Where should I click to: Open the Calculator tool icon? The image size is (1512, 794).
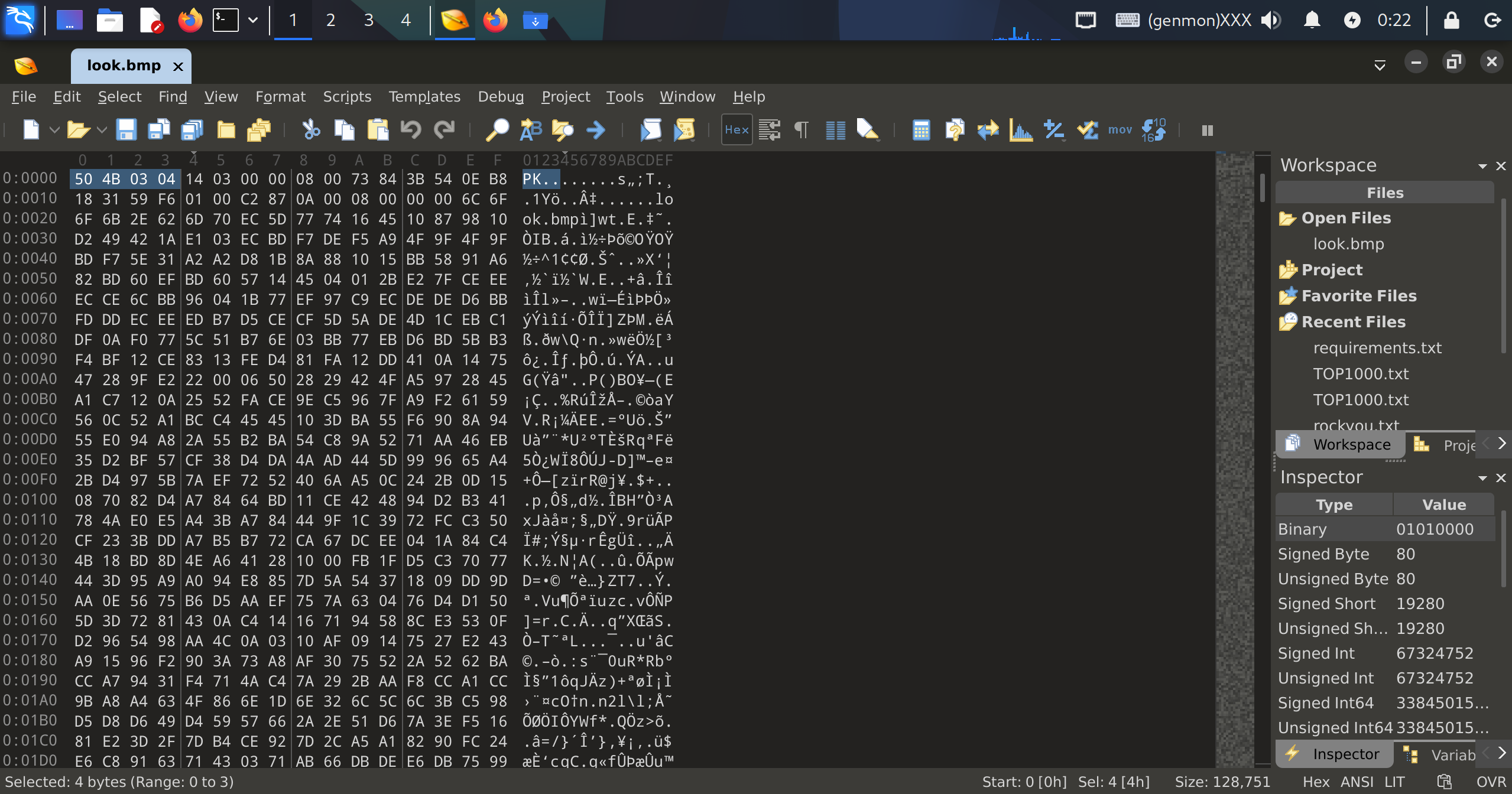[x=920, y=129]
